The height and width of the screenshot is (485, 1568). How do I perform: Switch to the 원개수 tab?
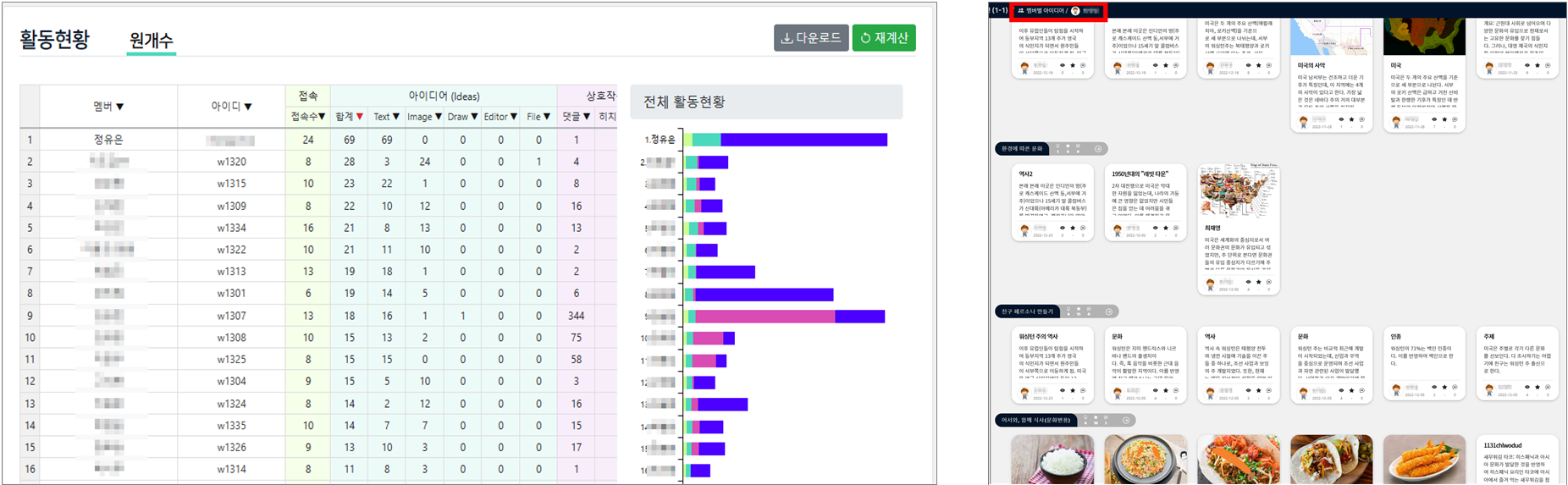click(x=152, y=40)
